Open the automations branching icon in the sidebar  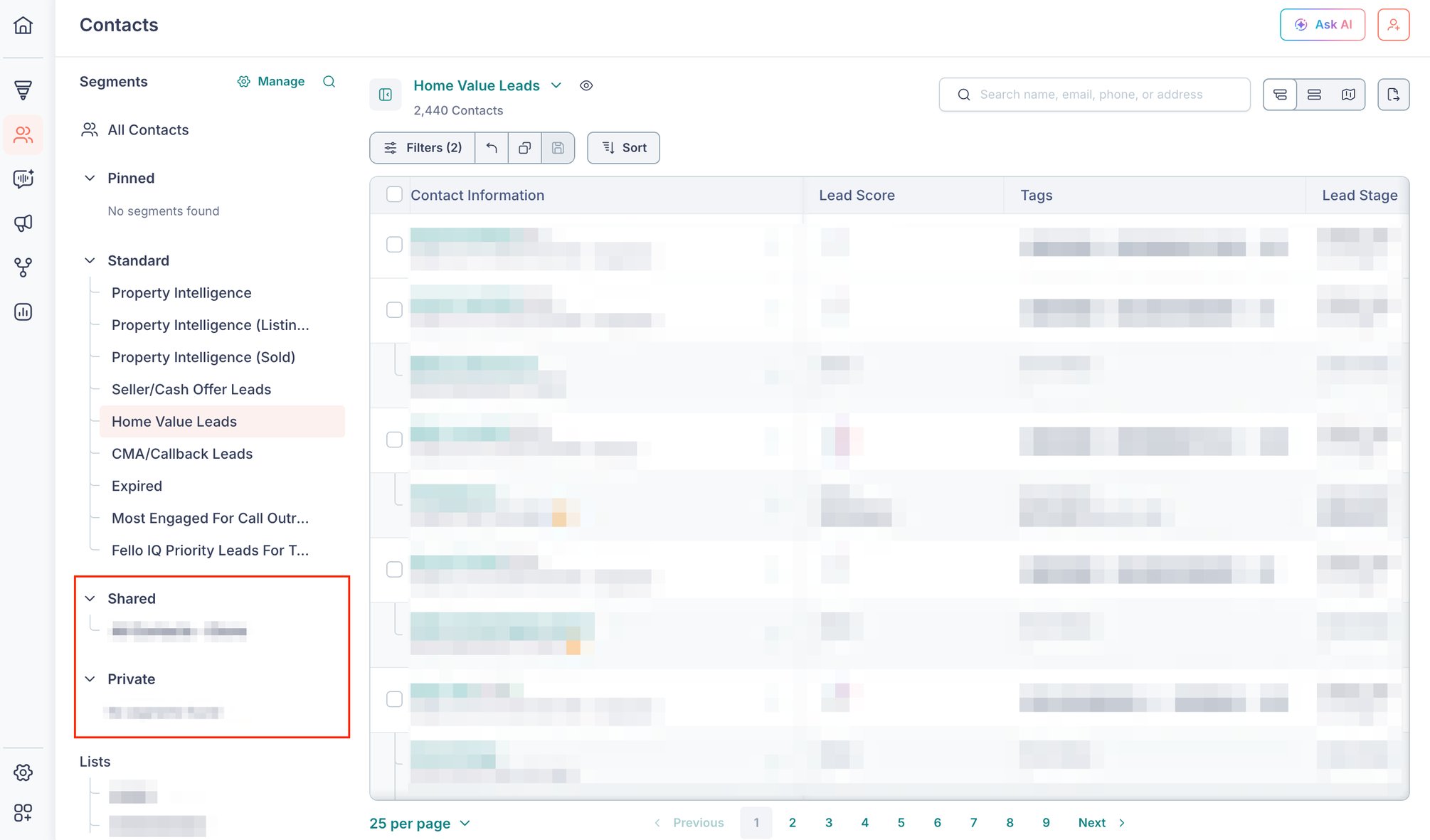(23, 267)
